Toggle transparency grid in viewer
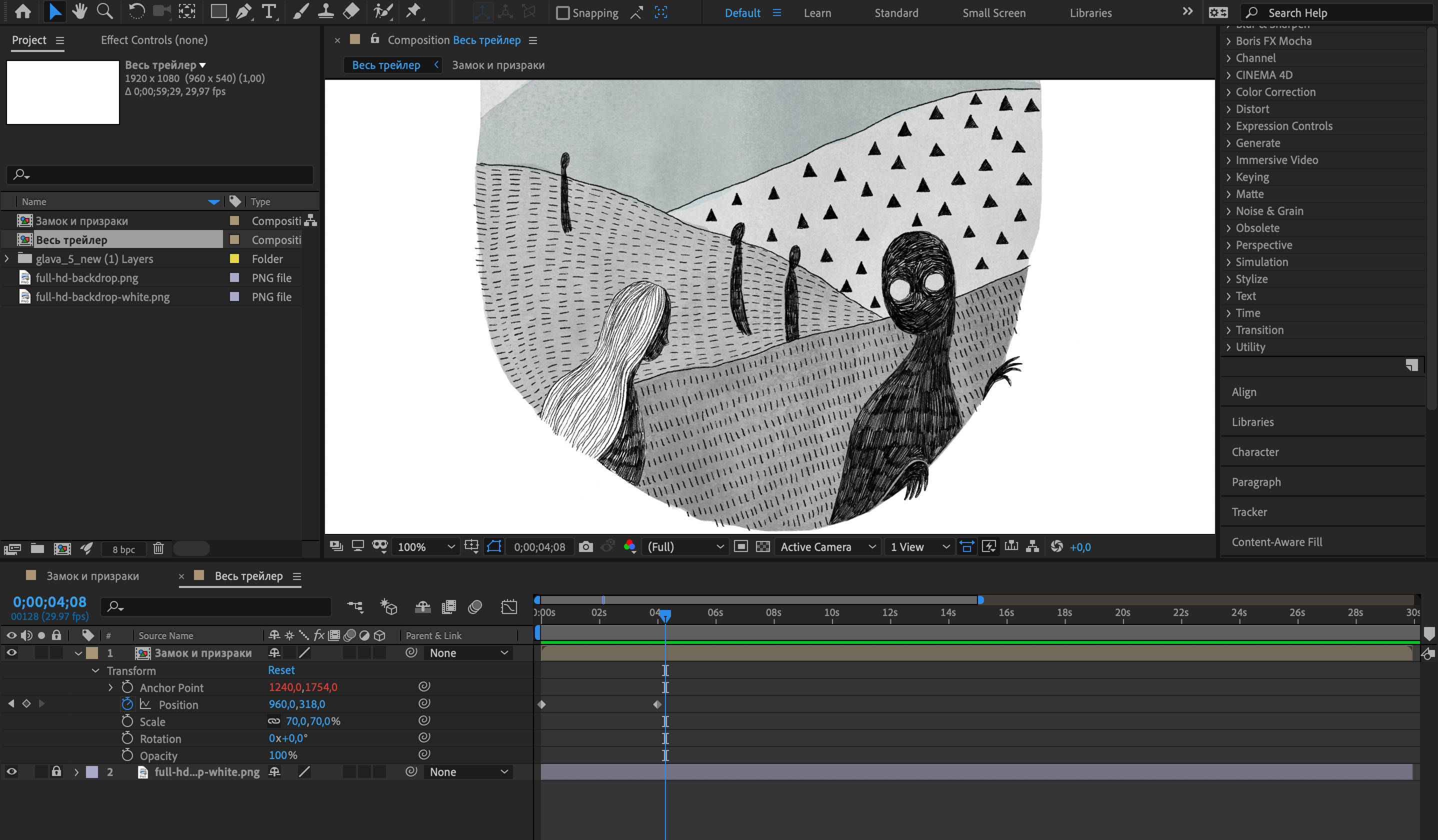1438x840 pixels. (763, 546)
